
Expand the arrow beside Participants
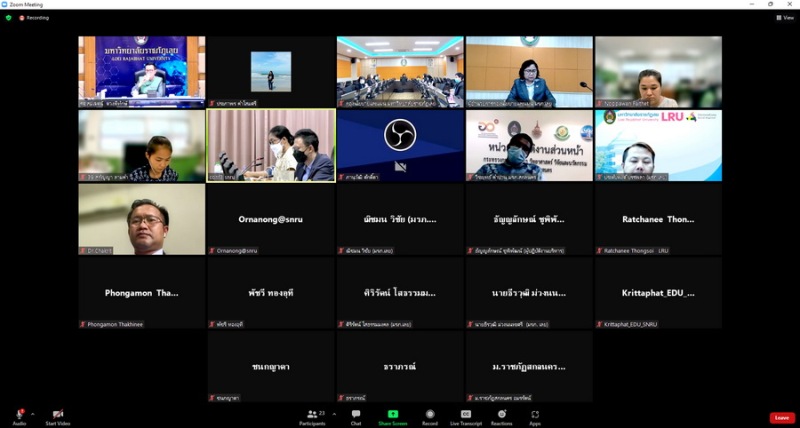(x=333, y=413)
